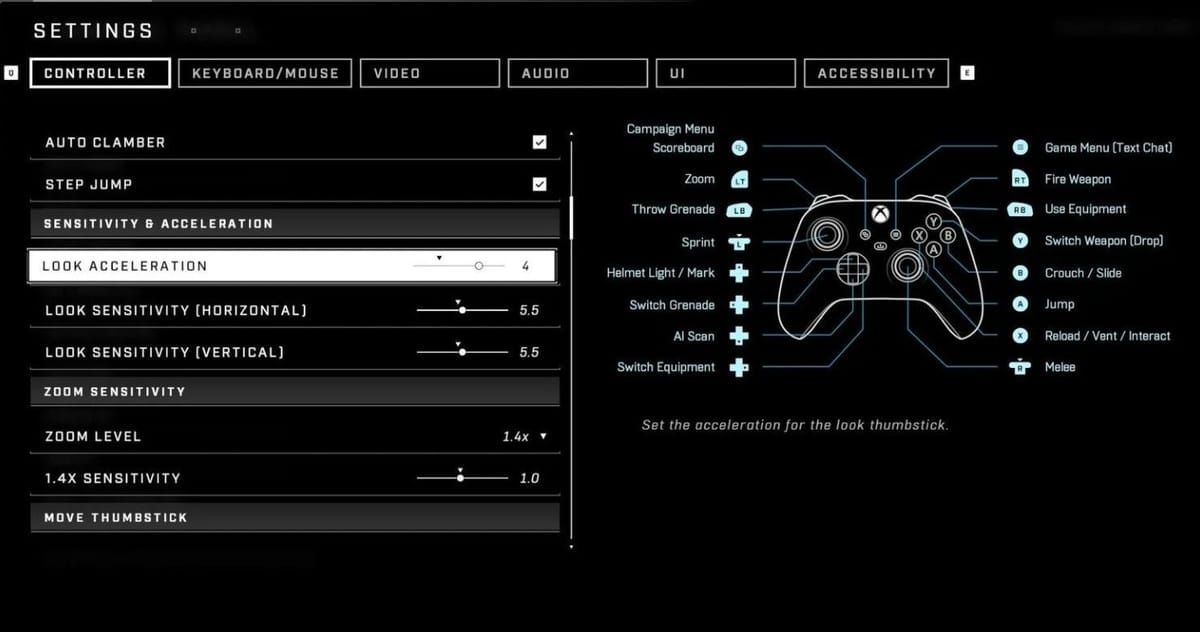Expand the Look Acceleration value dropdown
This screenshot has height=632, width=1200.
(439, 257)
